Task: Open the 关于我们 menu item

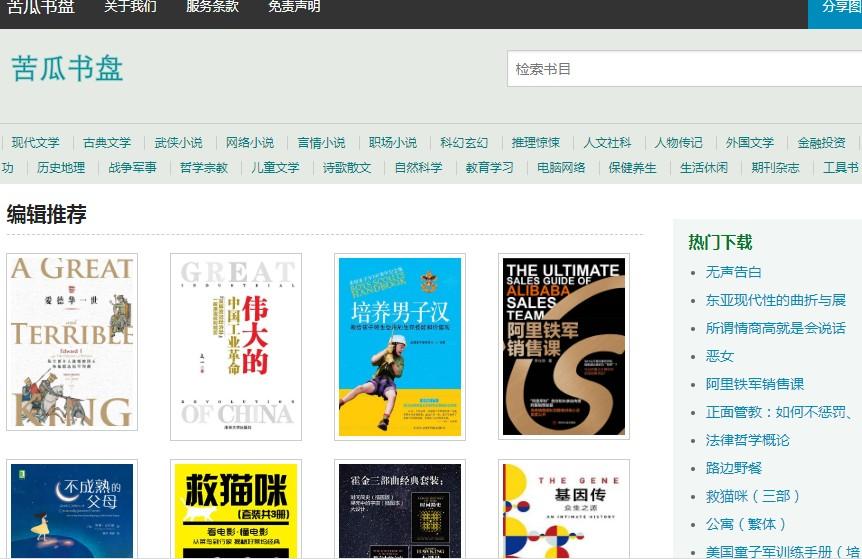Action: tap(130, 7)
